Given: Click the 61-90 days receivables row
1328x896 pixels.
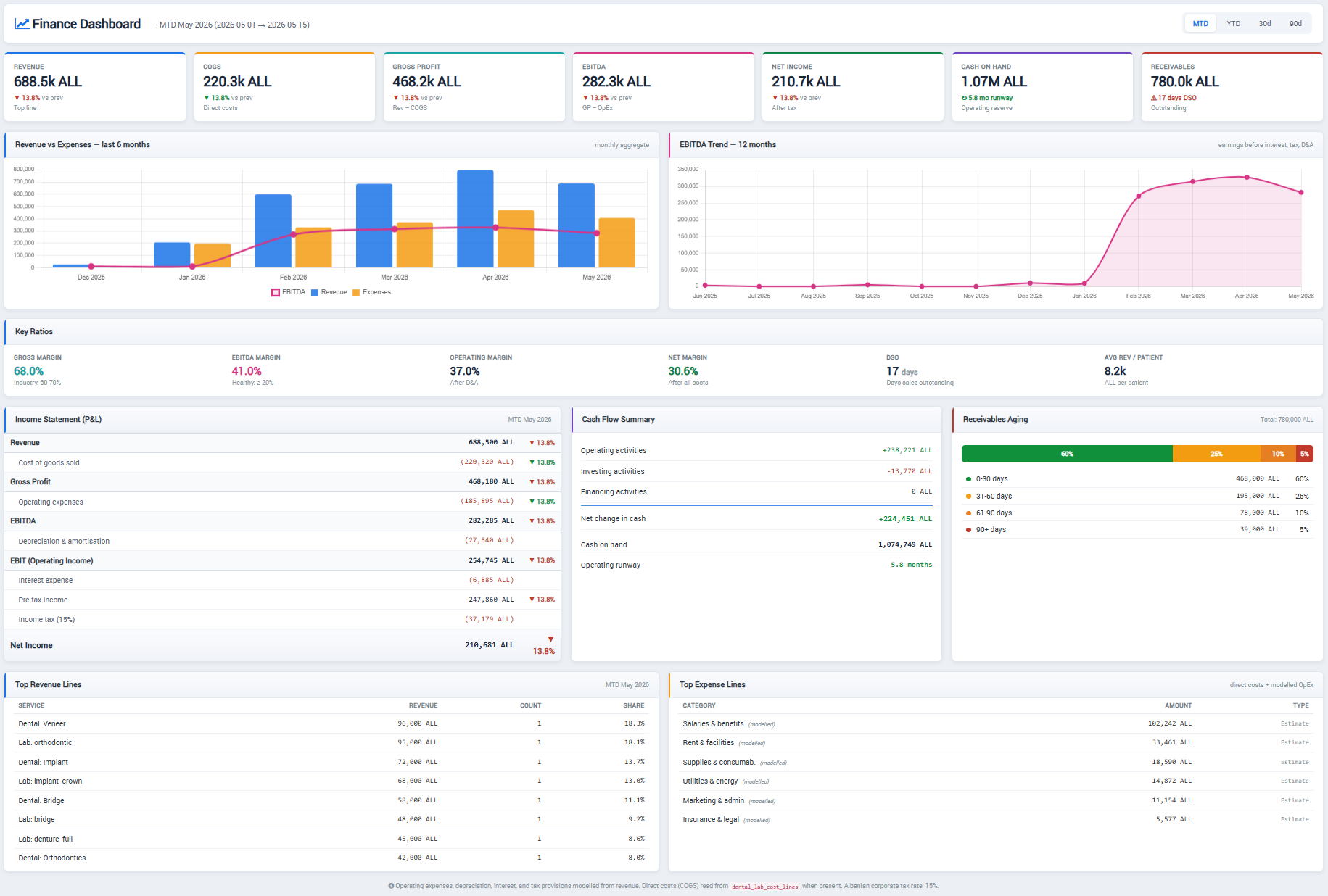Looking at the screenshot, I should point(1137,513).
